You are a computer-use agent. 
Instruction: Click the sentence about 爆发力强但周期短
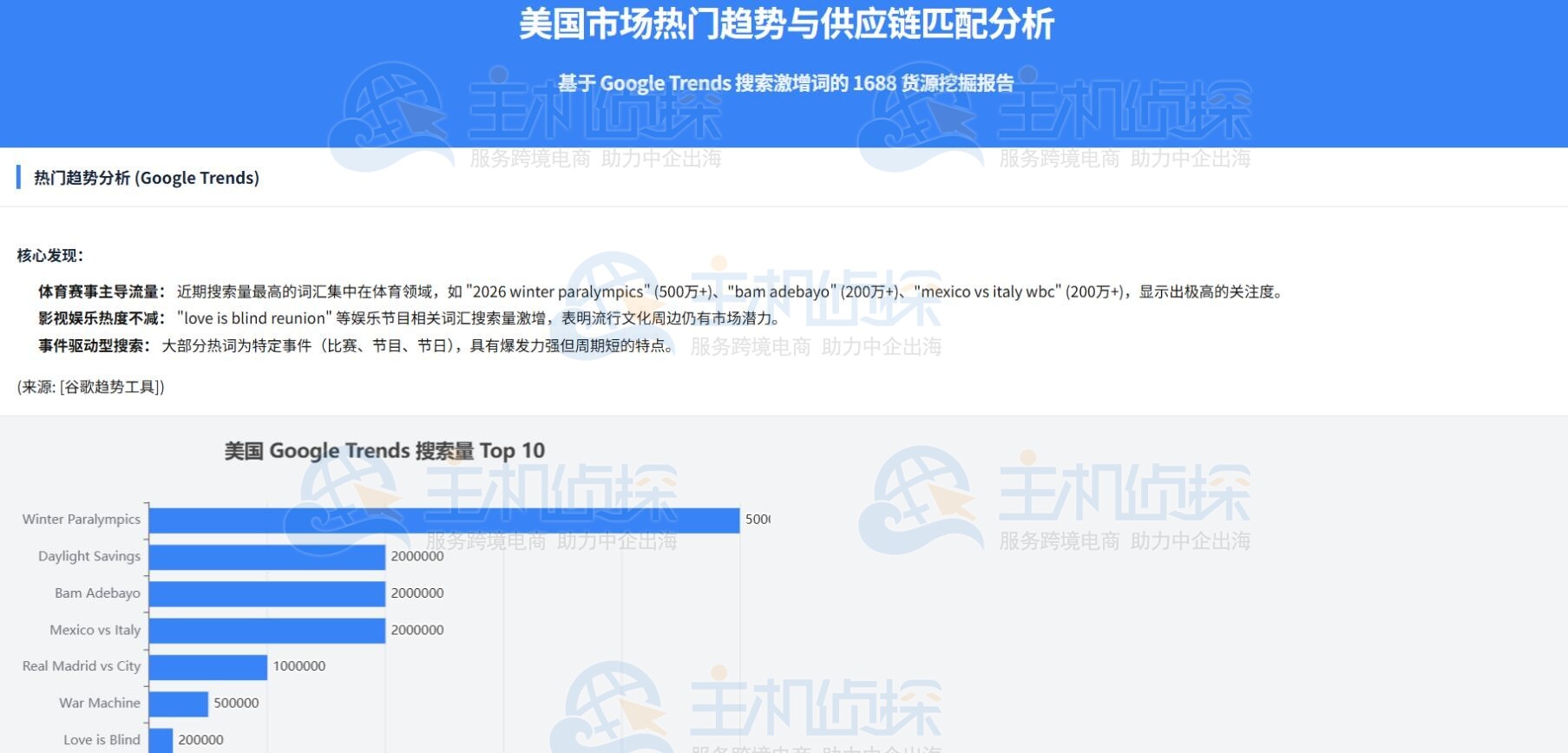point(420,346)
